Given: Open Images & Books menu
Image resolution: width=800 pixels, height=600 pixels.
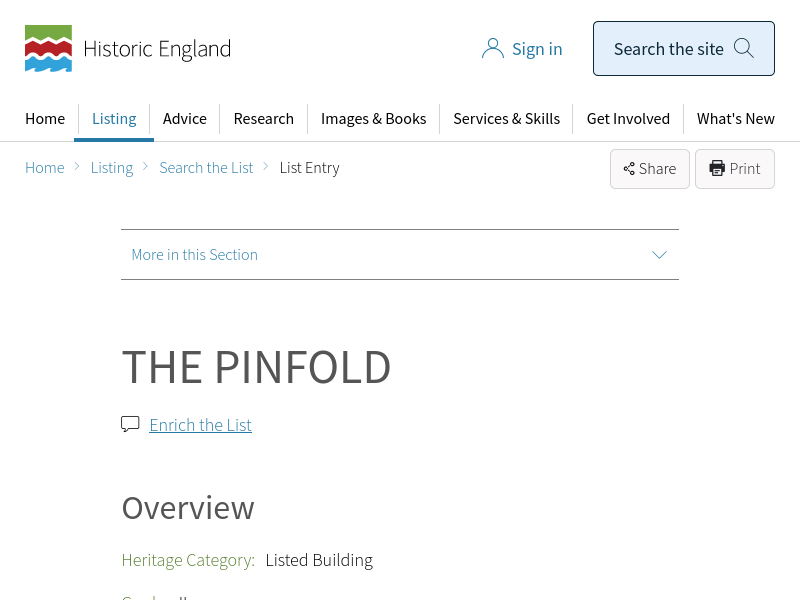Looking at the screenshot, I should 373,118.
